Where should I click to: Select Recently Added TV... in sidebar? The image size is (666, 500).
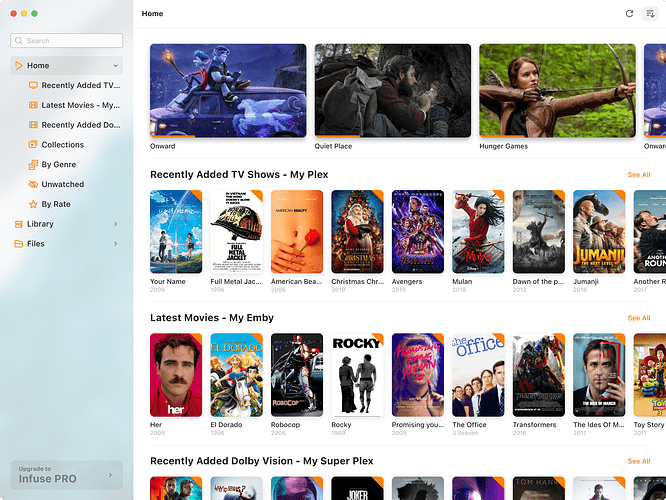81,85
